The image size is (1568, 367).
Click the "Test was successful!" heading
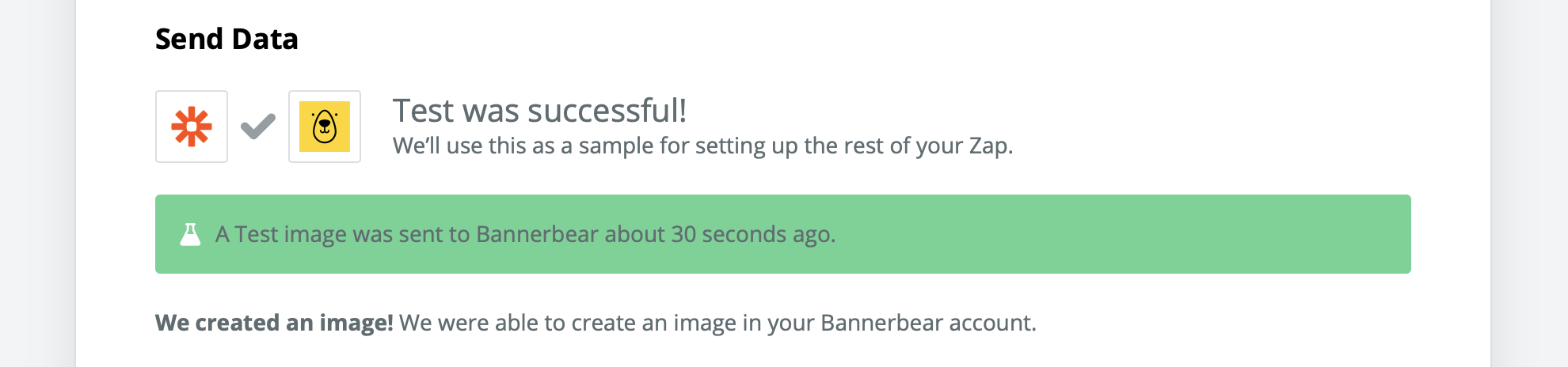click(539, 111)
